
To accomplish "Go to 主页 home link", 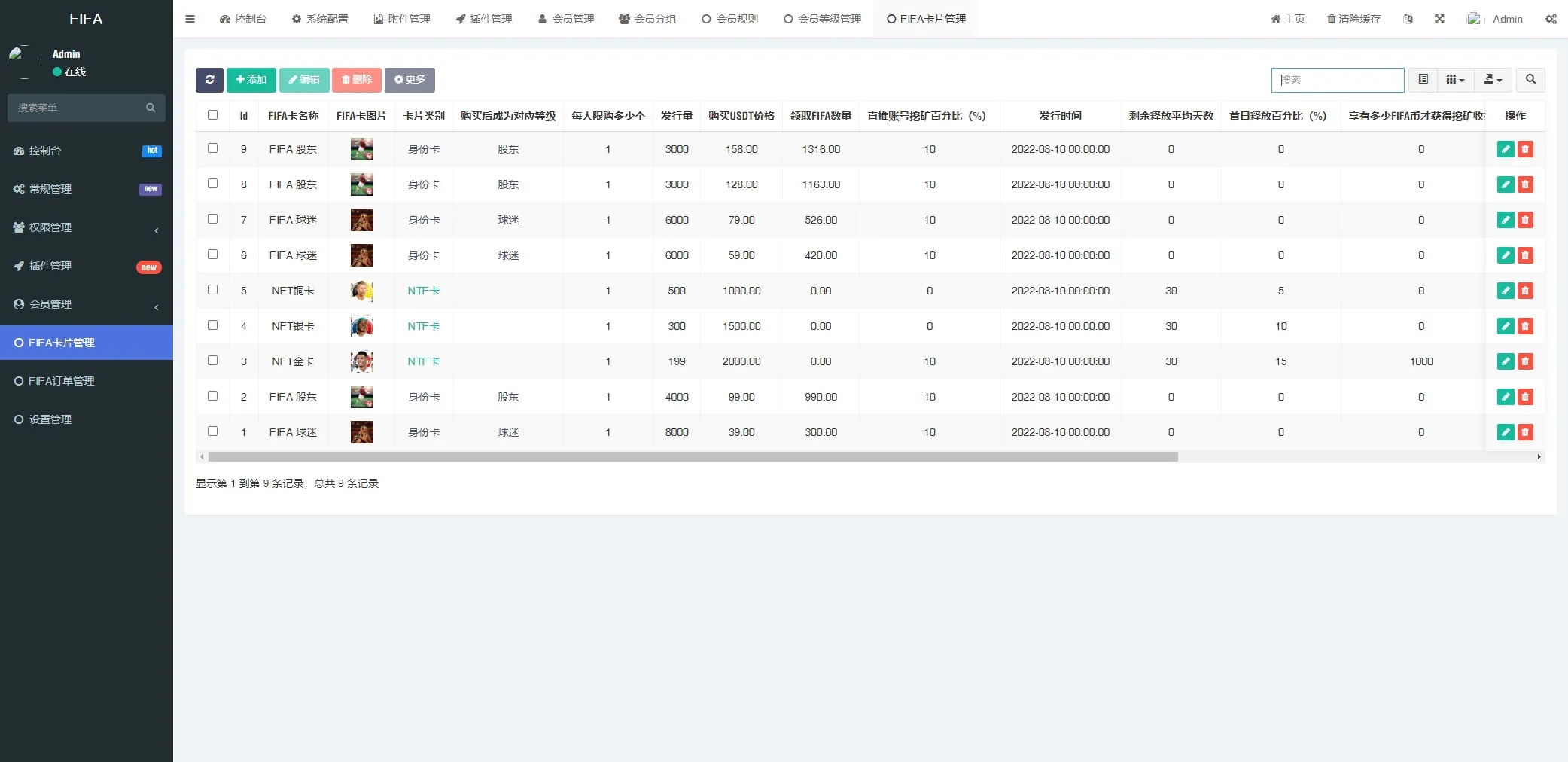I will click(1288, 19).
